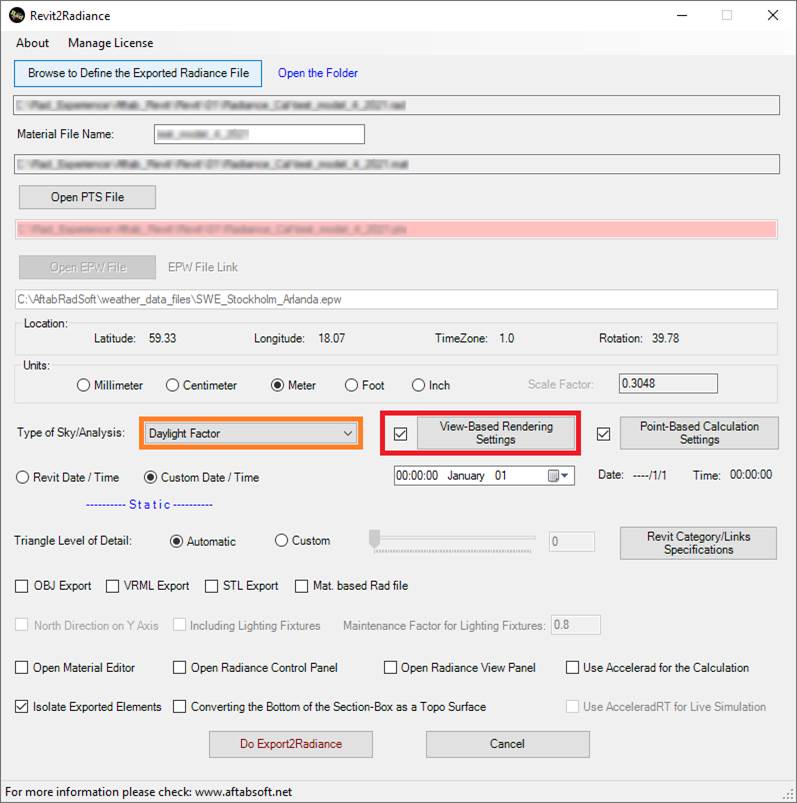Open Point-Based Calculation Settings
Viewport: 797px width, 803px height.
click(699, 433)
